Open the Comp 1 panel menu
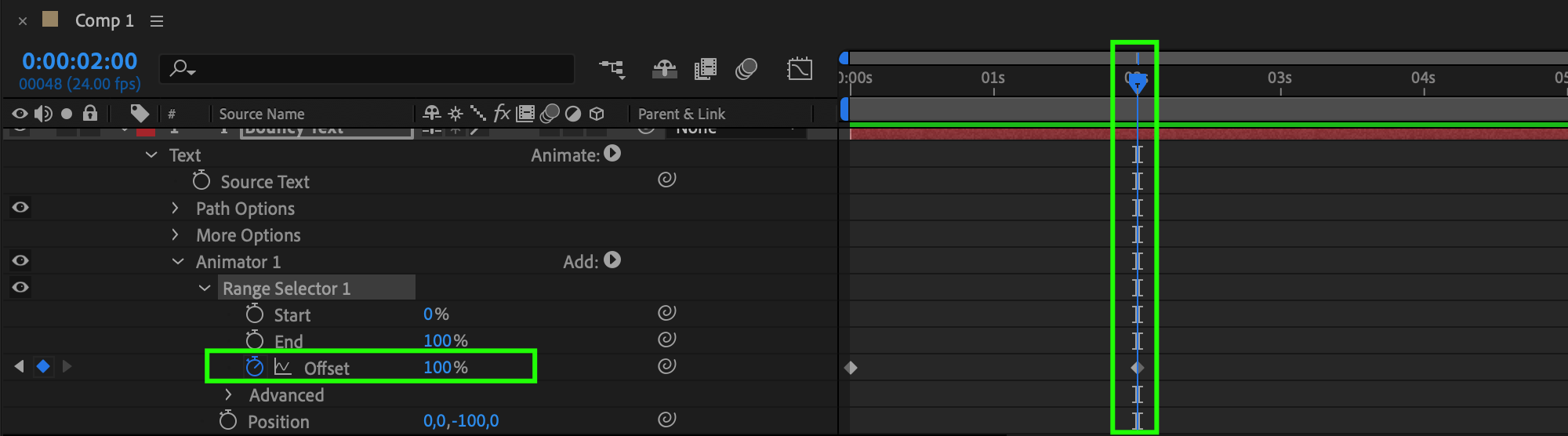The image size is (1568, 436). pos(157,21)
